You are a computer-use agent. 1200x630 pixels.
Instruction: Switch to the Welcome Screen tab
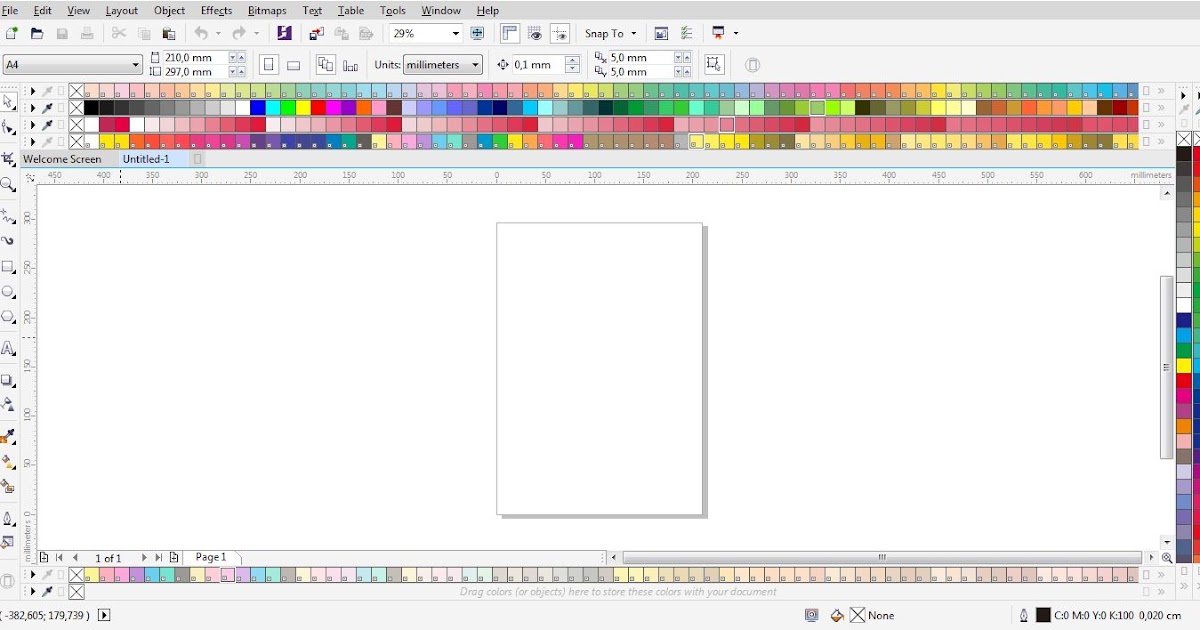[62, 158]
